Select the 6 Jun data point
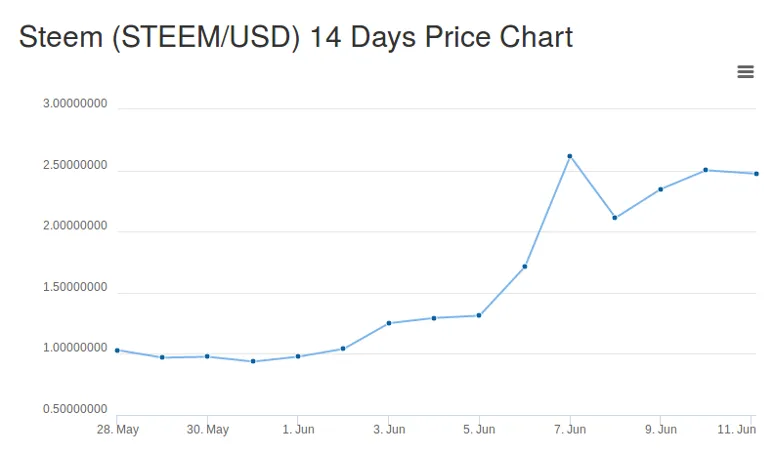The height and width of the screenshot is (454, 775). coord(524,266)
